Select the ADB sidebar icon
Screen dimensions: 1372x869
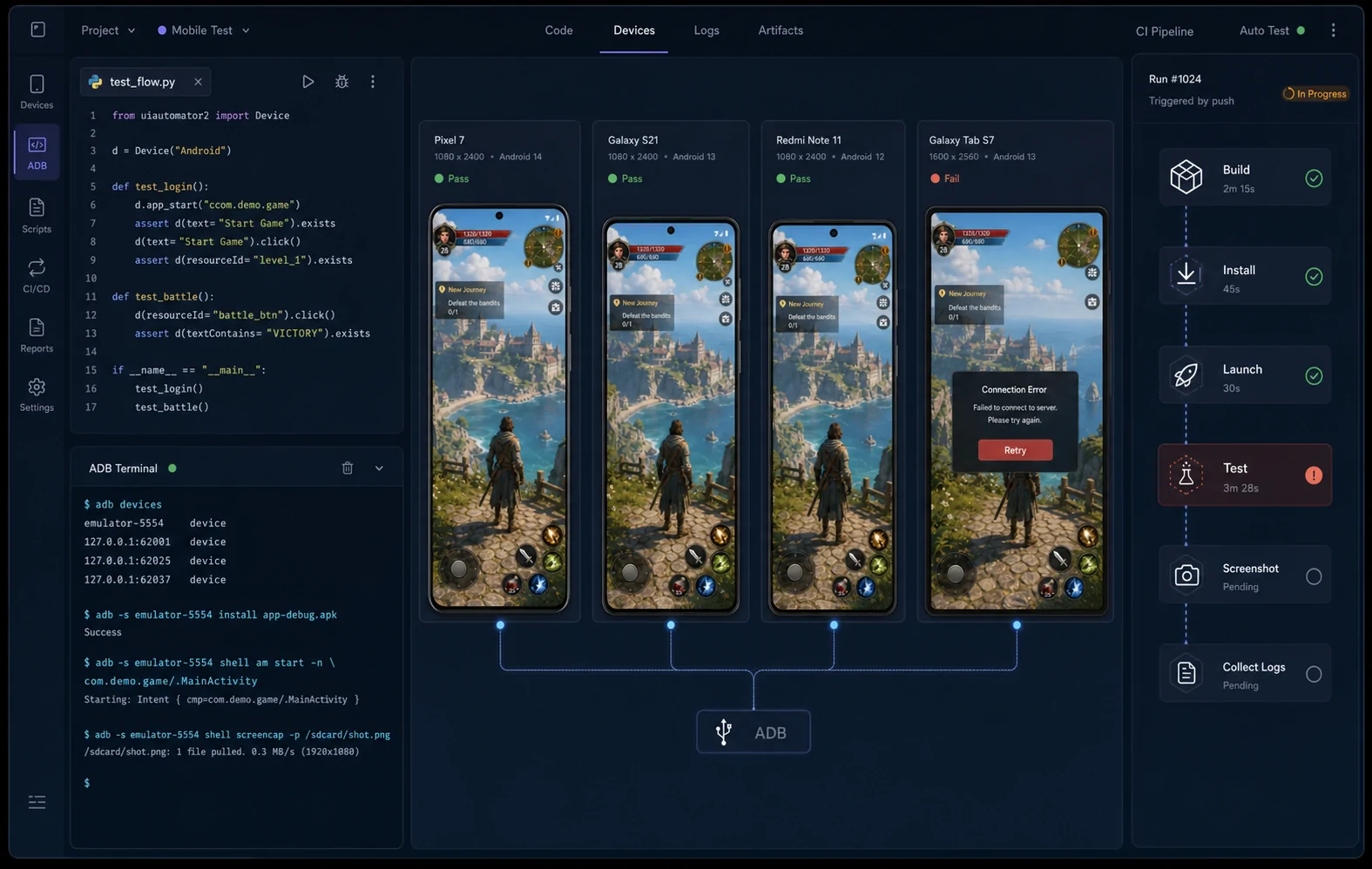[37, 152]
